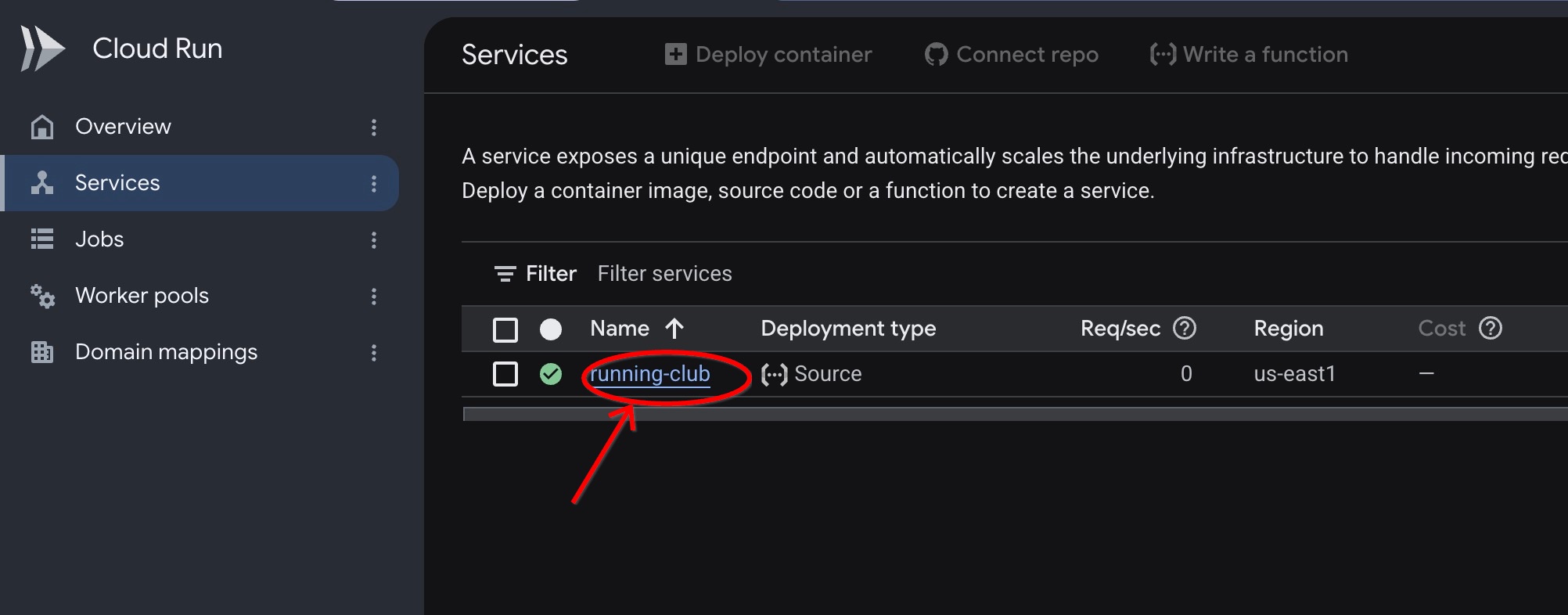Select the Services sidebar icon
The height and width of the screenshot is (615, 1568).
click(42, 183)
